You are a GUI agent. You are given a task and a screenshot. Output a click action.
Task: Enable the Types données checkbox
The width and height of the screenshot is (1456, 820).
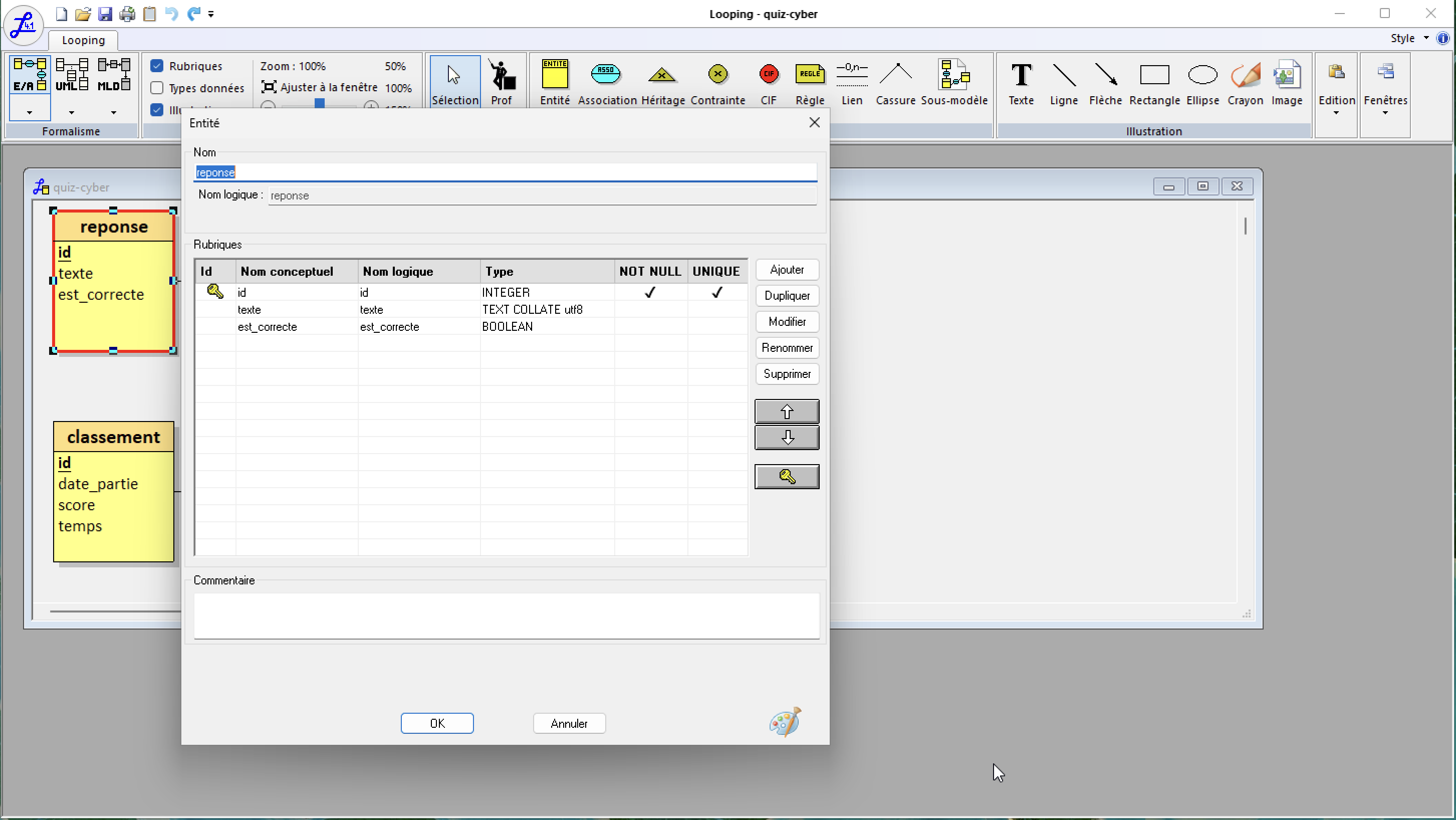157,88
